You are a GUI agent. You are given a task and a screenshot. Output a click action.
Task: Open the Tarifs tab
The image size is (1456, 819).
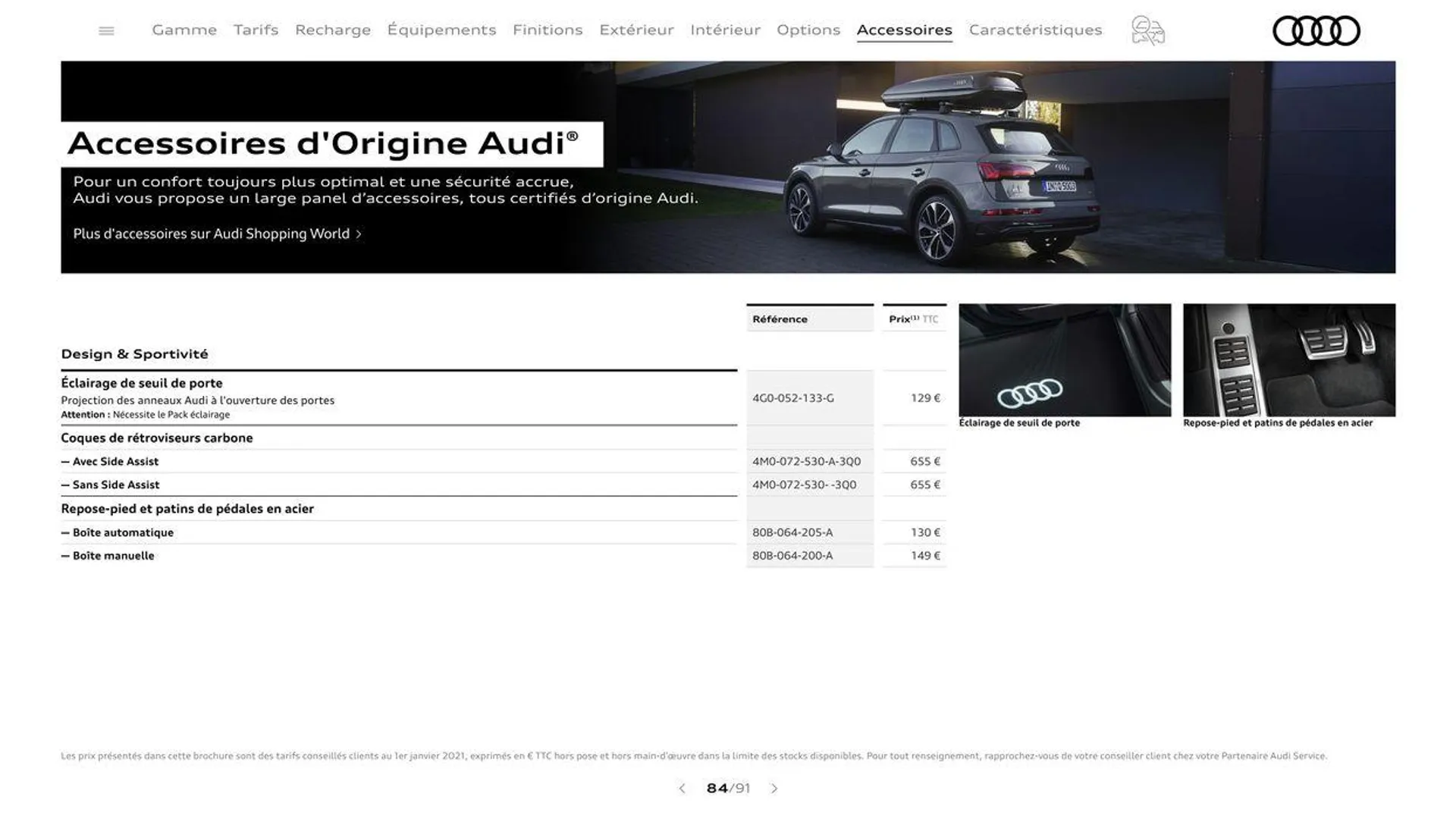[256, 30]
